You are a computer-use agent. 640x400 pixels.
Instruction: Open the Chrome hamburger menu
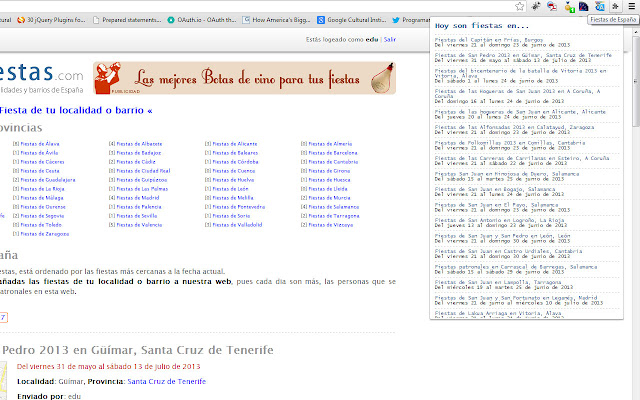coord(631,6)
